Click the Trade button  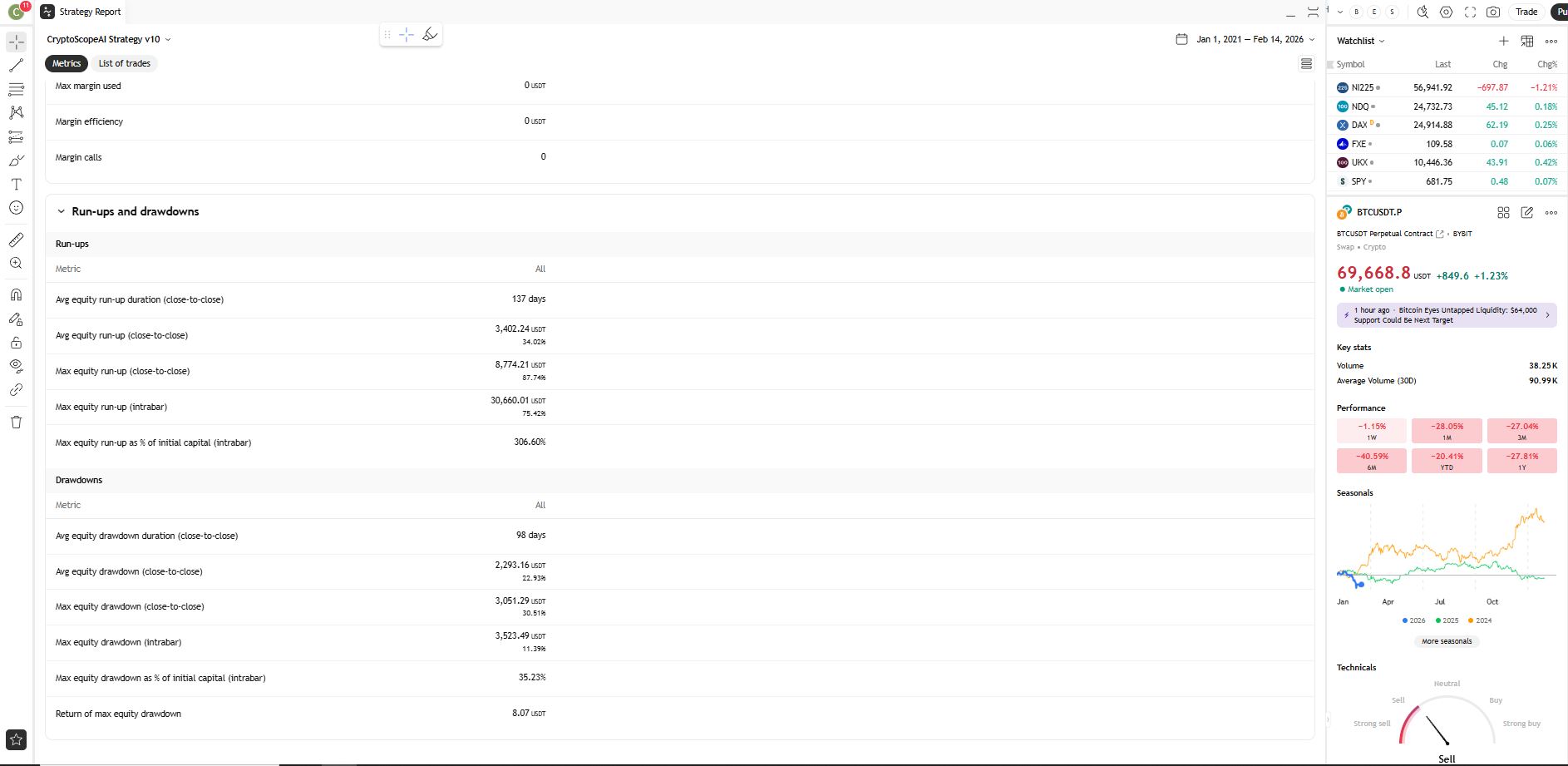click(x=1526, y=12)
